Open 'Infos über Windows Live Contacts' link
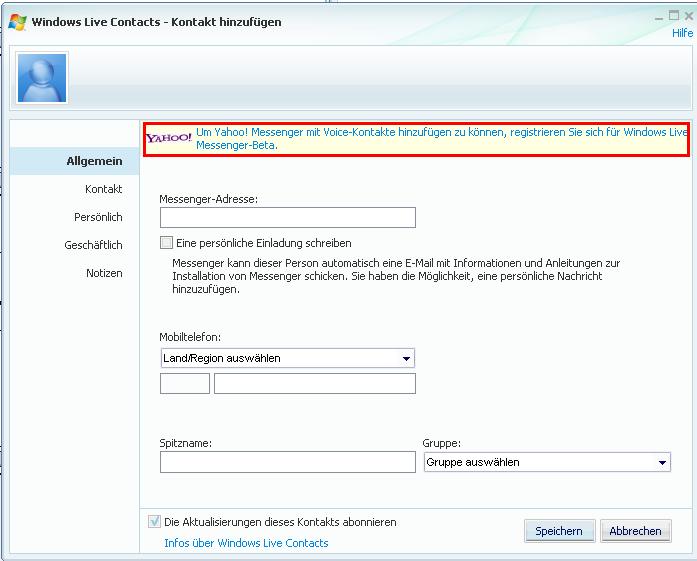 point(246,543)
